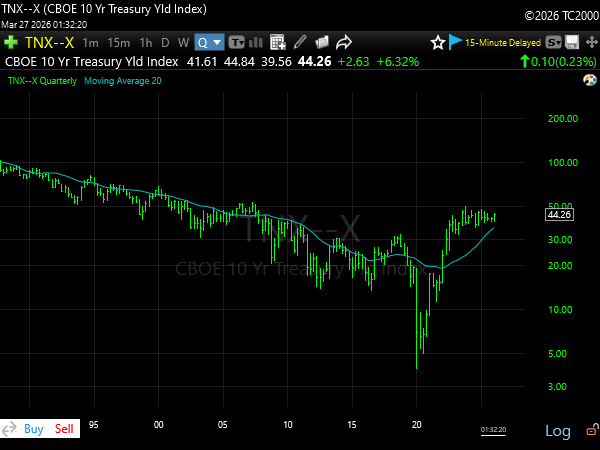The width and height of the screenshot is (600, 450).
Task: Select the W weekly timeframe
Action: [183, 43]
